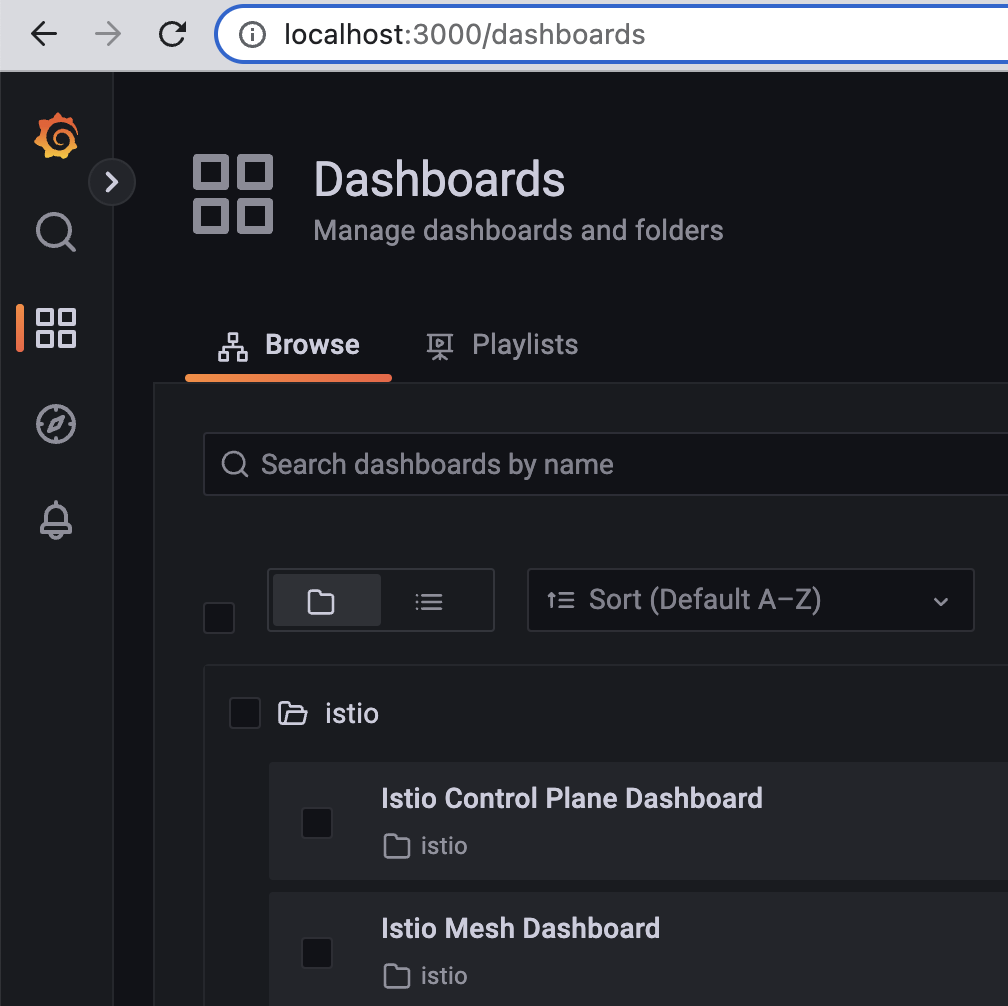The height and width of the screenshot is (1006, 1008).
Task: Open the Istio Control Plane Dashboard
Action: coord(572,798)
